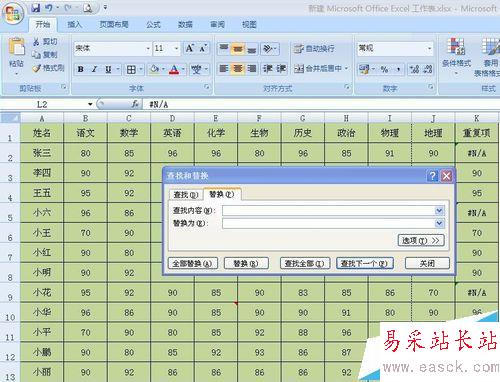The height and width of the screenshot is (382, 500).
Task: Align text to top of cell
Action: click(224, 49)
